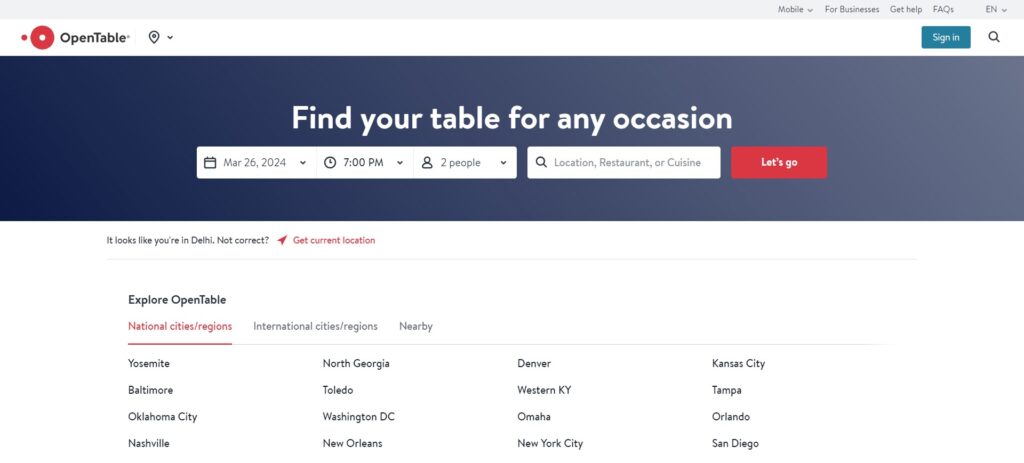Open the EN language dropdown
The width and height of the screenshot is (1024, 463).
click(x=996, y=10)
